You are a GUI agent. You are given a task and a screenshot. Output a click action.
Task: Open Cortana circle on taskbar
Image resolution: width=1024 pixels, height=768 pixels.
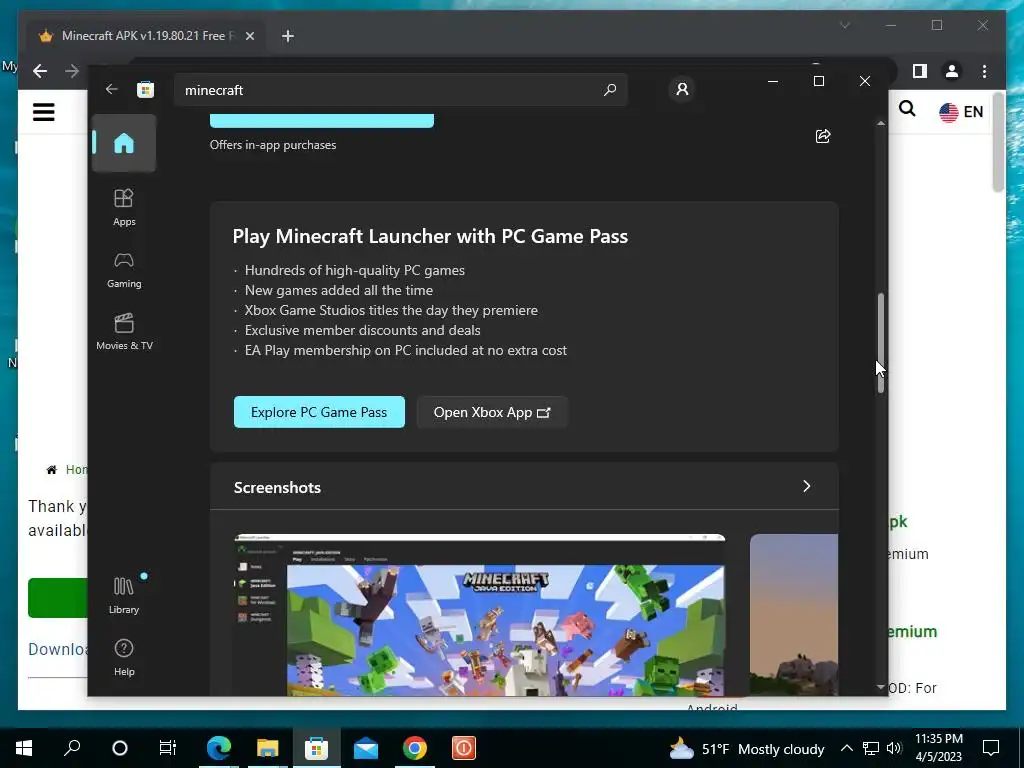coord(120,748)
